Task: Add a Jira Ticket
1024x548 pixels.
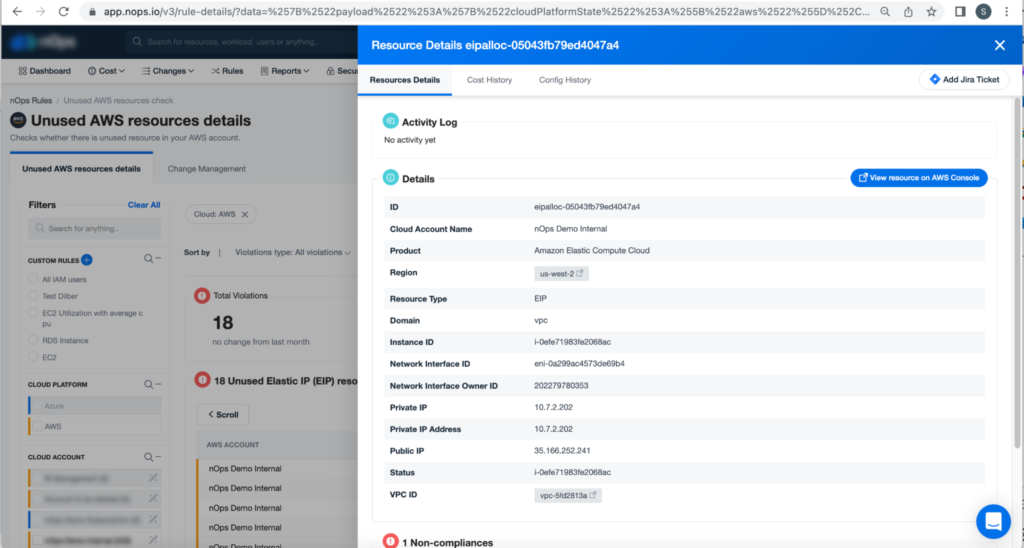Action: pos(964,80)
